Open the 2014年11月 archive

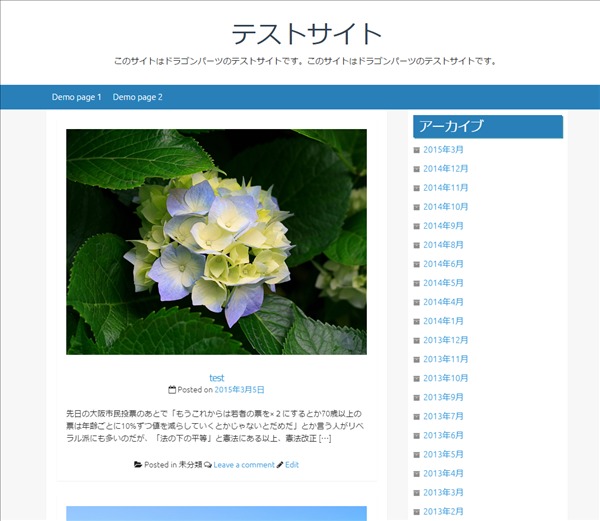(x=445, y=188)
